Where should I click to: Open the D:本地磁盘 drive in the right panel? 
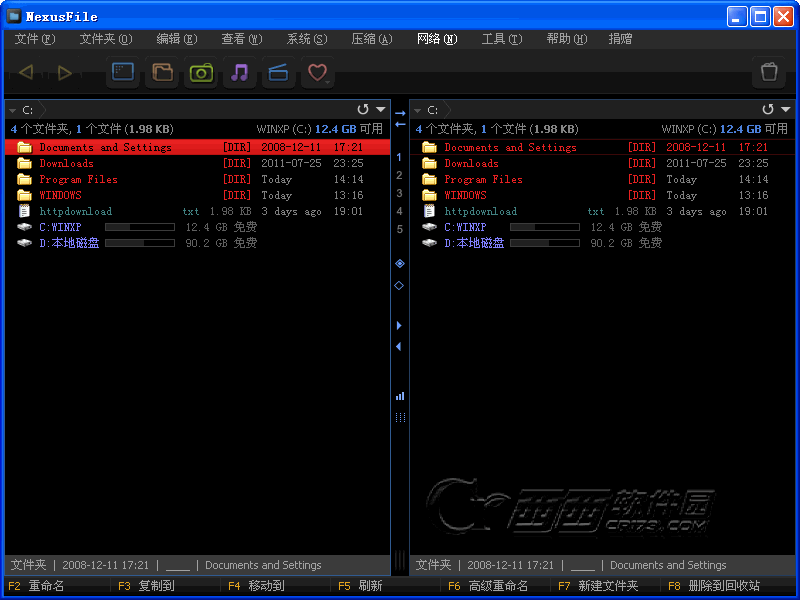[x=603, y=243]
